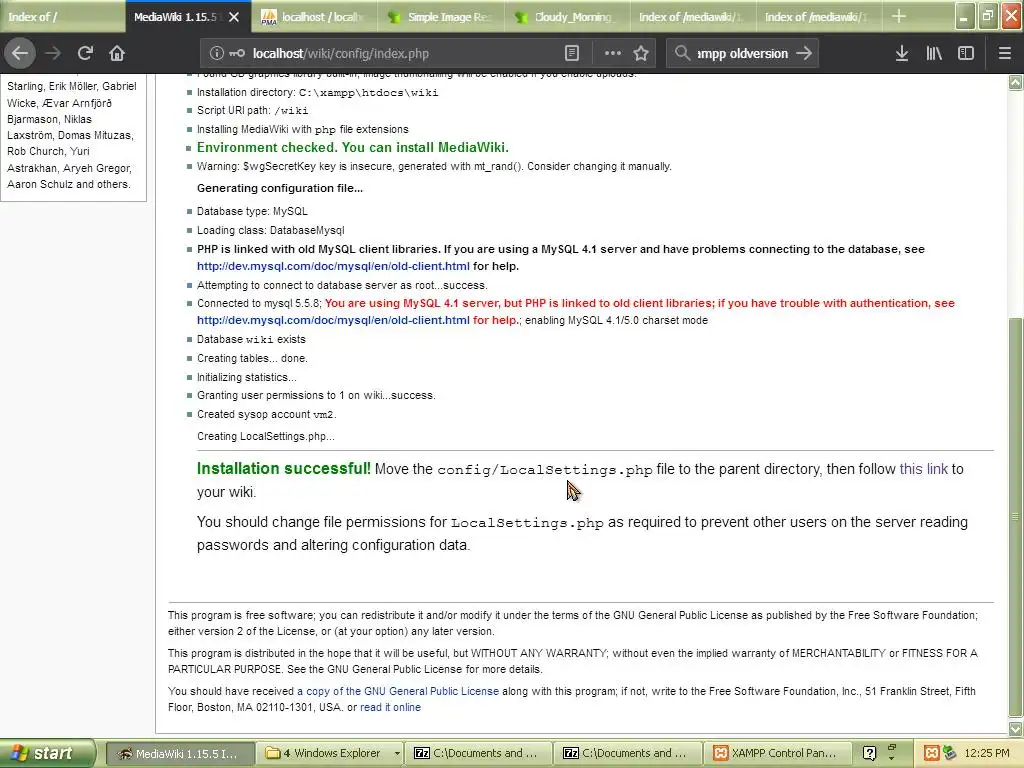Click 'Loading class: DatabaseMysql' line

270,231
